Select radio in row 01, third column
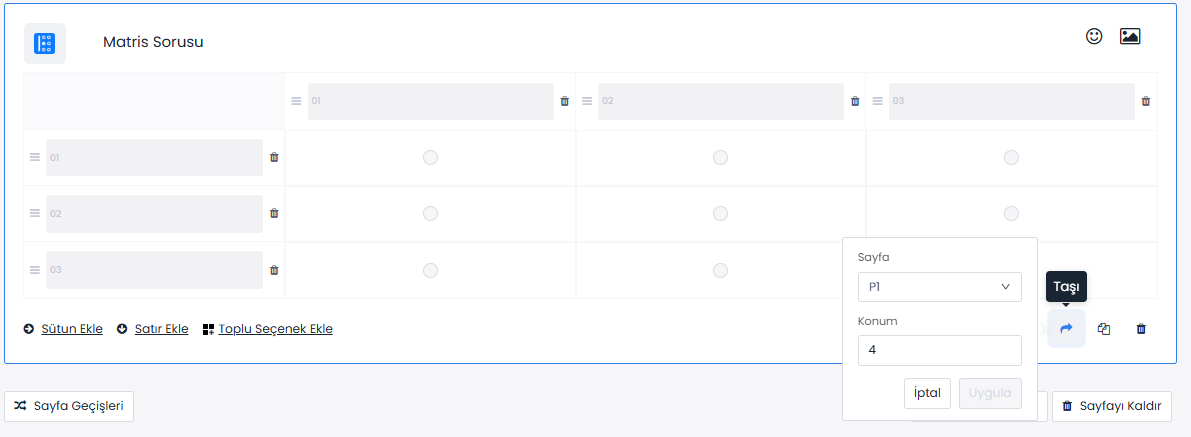Image resolution: width=1191 pixels, height=437 pixels. pos(1011,157)
